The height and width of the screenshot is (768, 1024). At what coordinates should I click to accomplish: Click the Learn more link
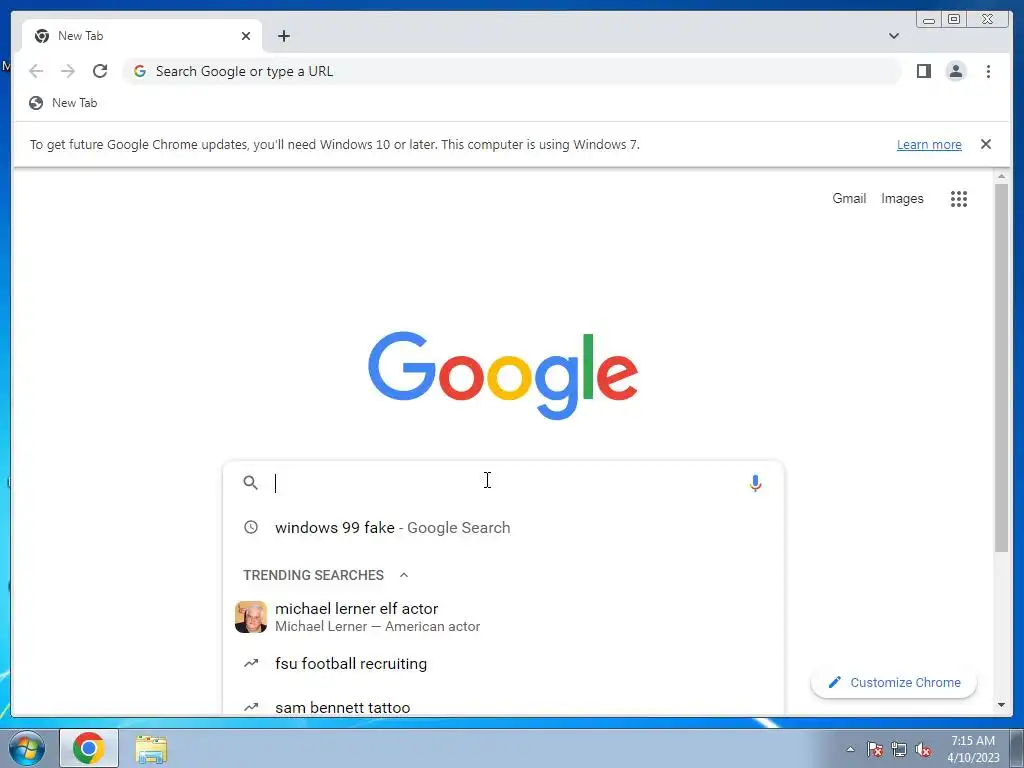click(929, 144)
